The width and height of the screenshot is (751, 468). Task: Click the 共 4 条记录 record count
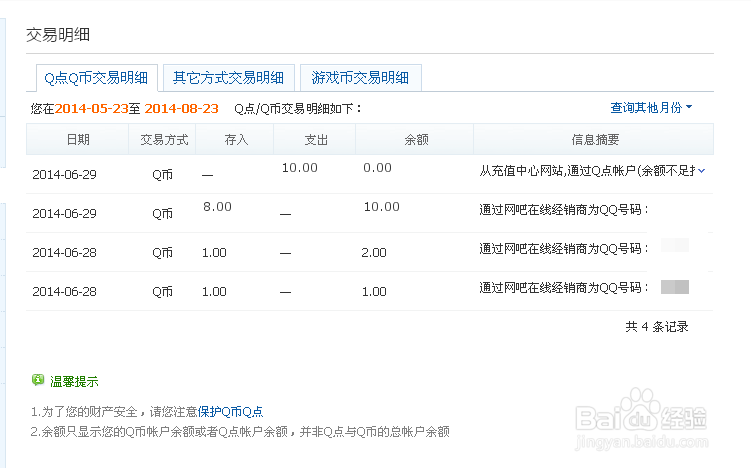point(657,327)
